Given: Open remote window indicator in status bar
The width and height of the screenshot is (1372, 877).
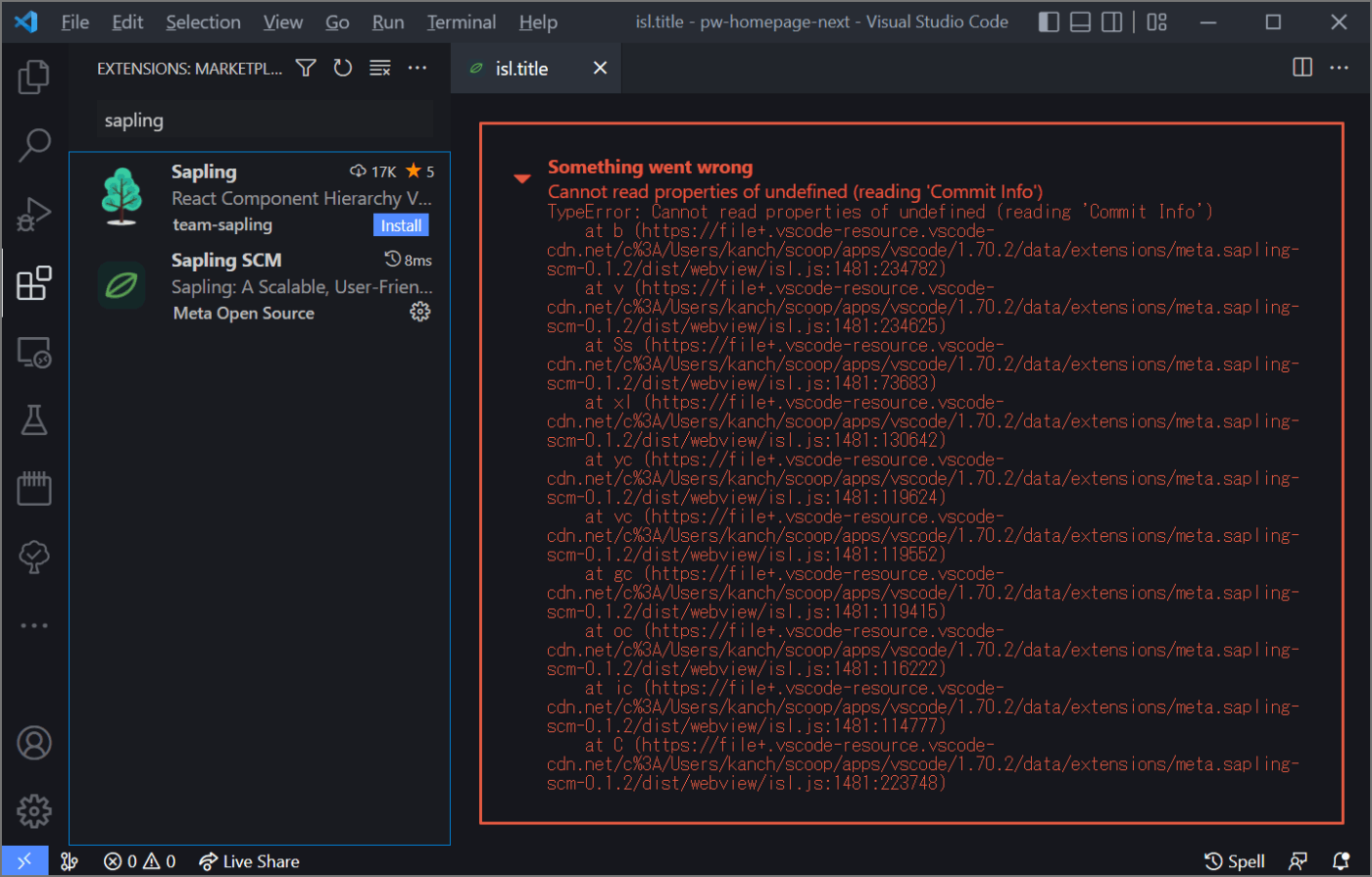Looking at the screenshot, I should [x=24, y=861].
